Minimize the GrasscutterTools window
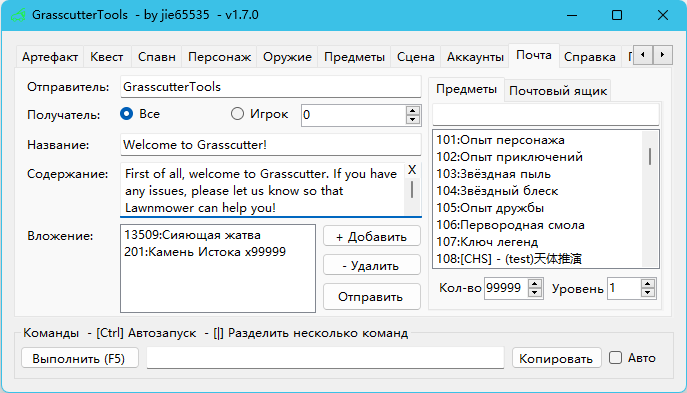Screen dimensions: 687x393 point(571,15)
